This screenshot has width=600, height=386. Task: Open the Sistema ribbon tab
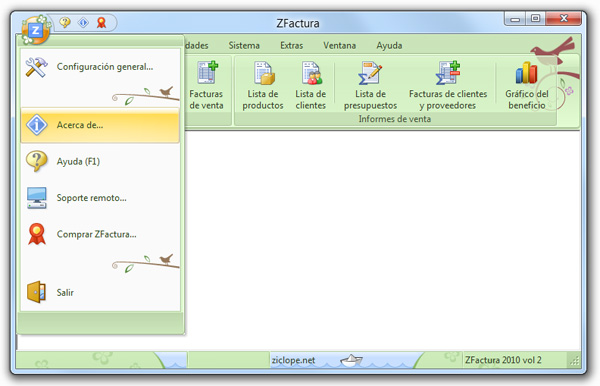point(244,46)
